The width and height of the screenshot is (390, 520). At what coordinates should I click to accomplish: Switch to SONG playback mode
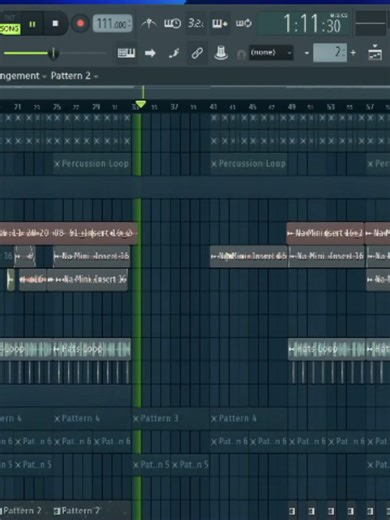(x=9, y=29)
